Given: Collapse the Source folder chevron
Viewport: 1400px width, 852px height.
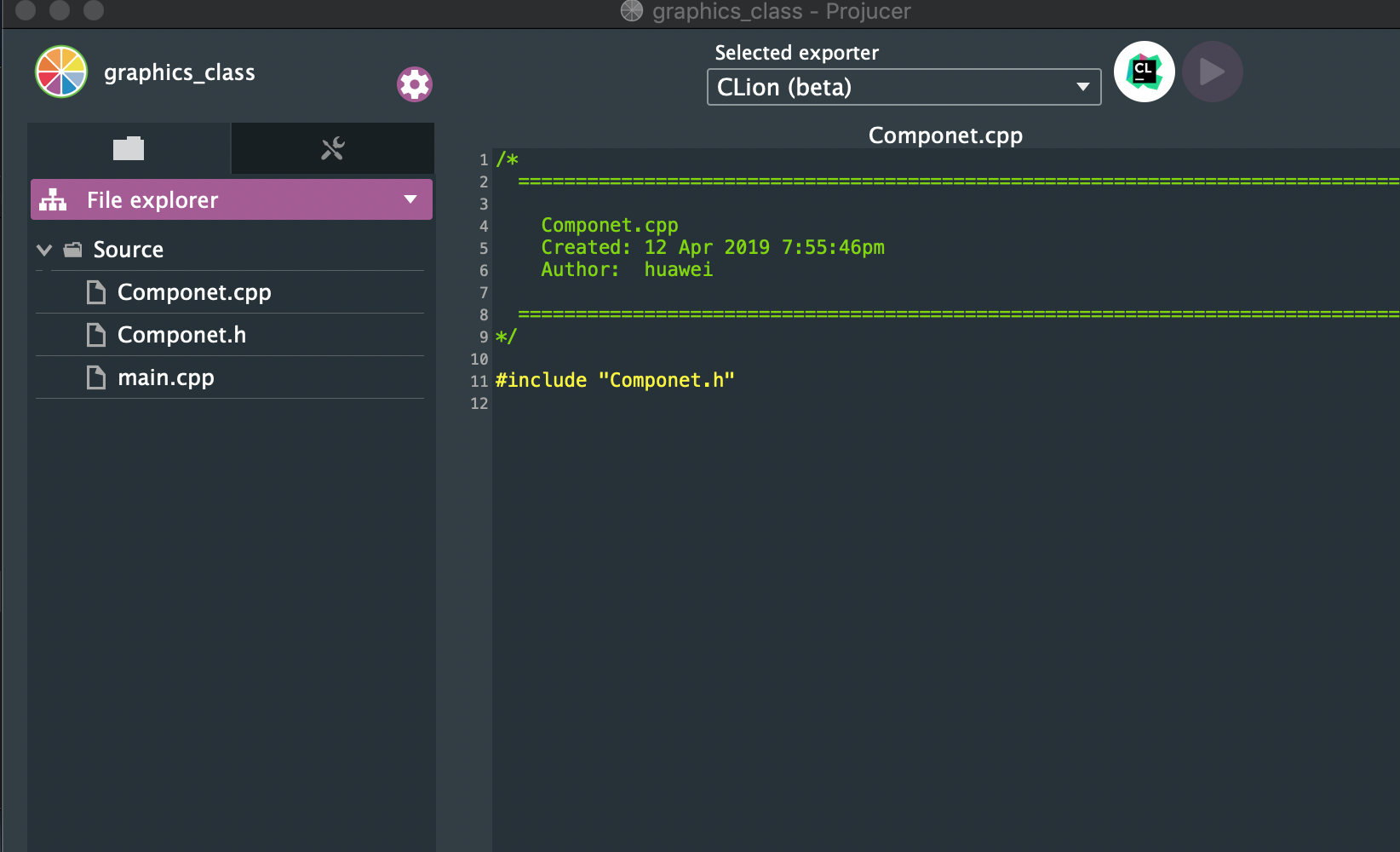Looking at the screenshot, I should [x=44, y=250].
